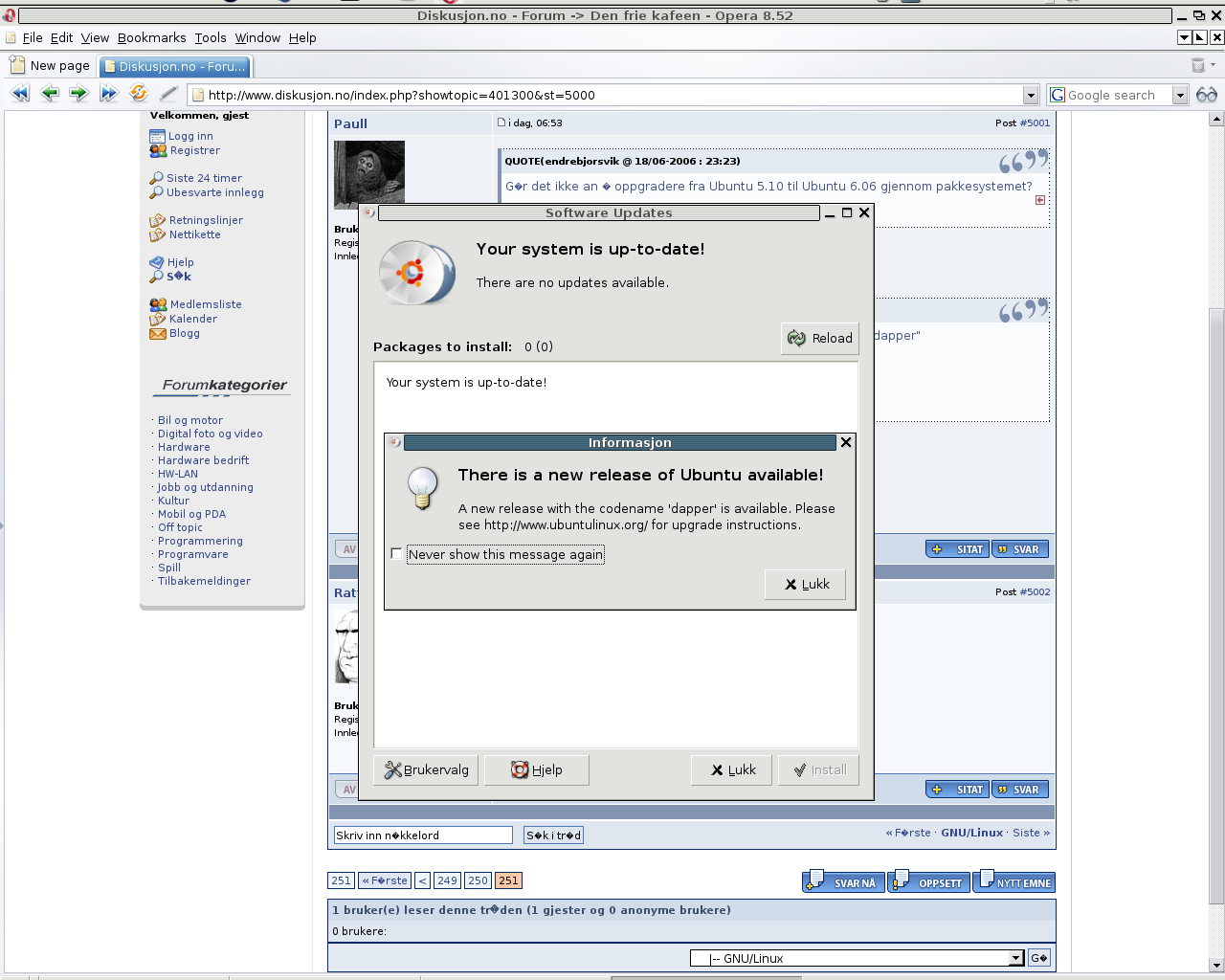Click the Logg inn icon in the sidebar

point(158,136)
